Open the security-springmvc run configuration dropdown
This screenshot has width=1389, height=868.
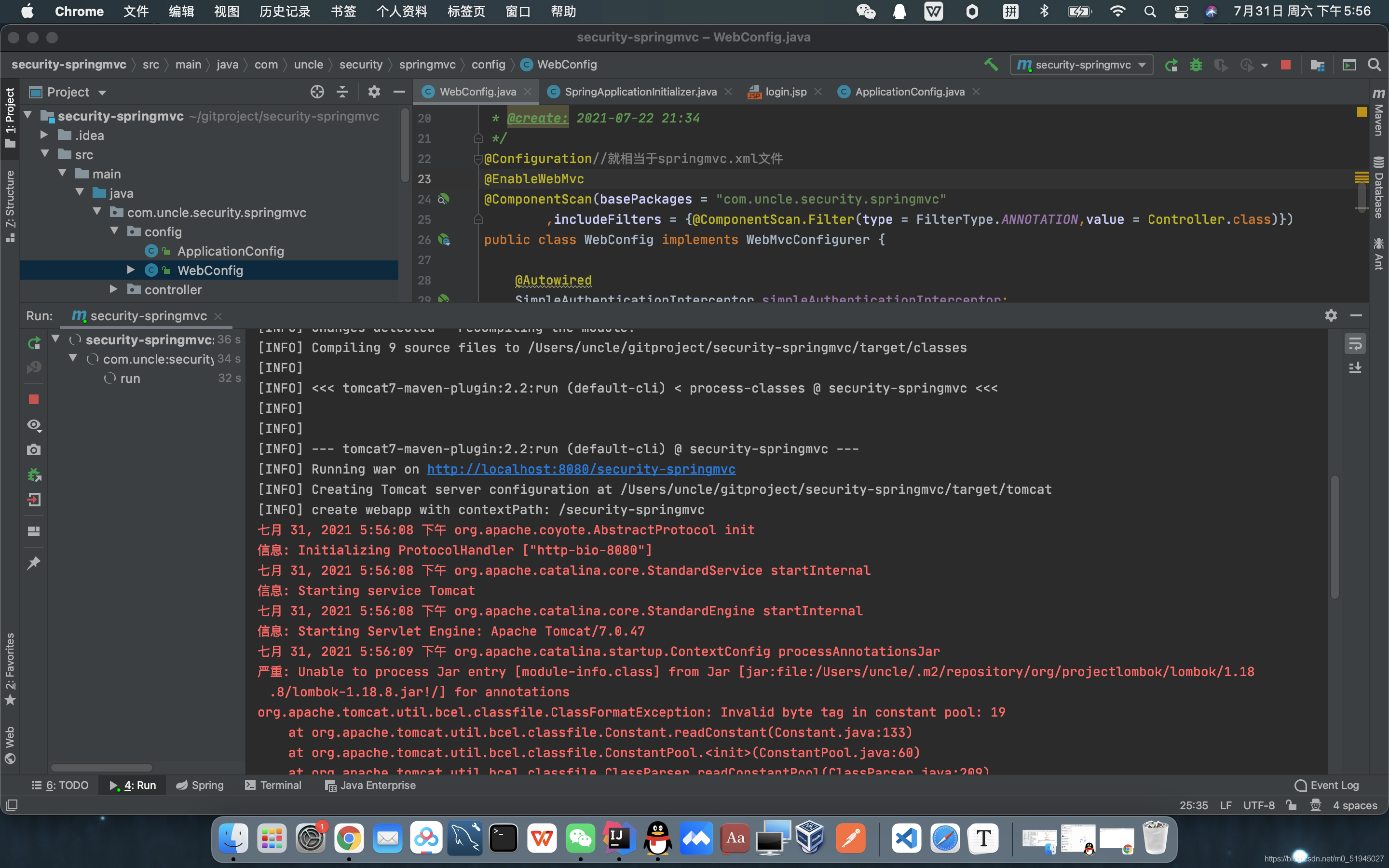[x=1082, y=65]
